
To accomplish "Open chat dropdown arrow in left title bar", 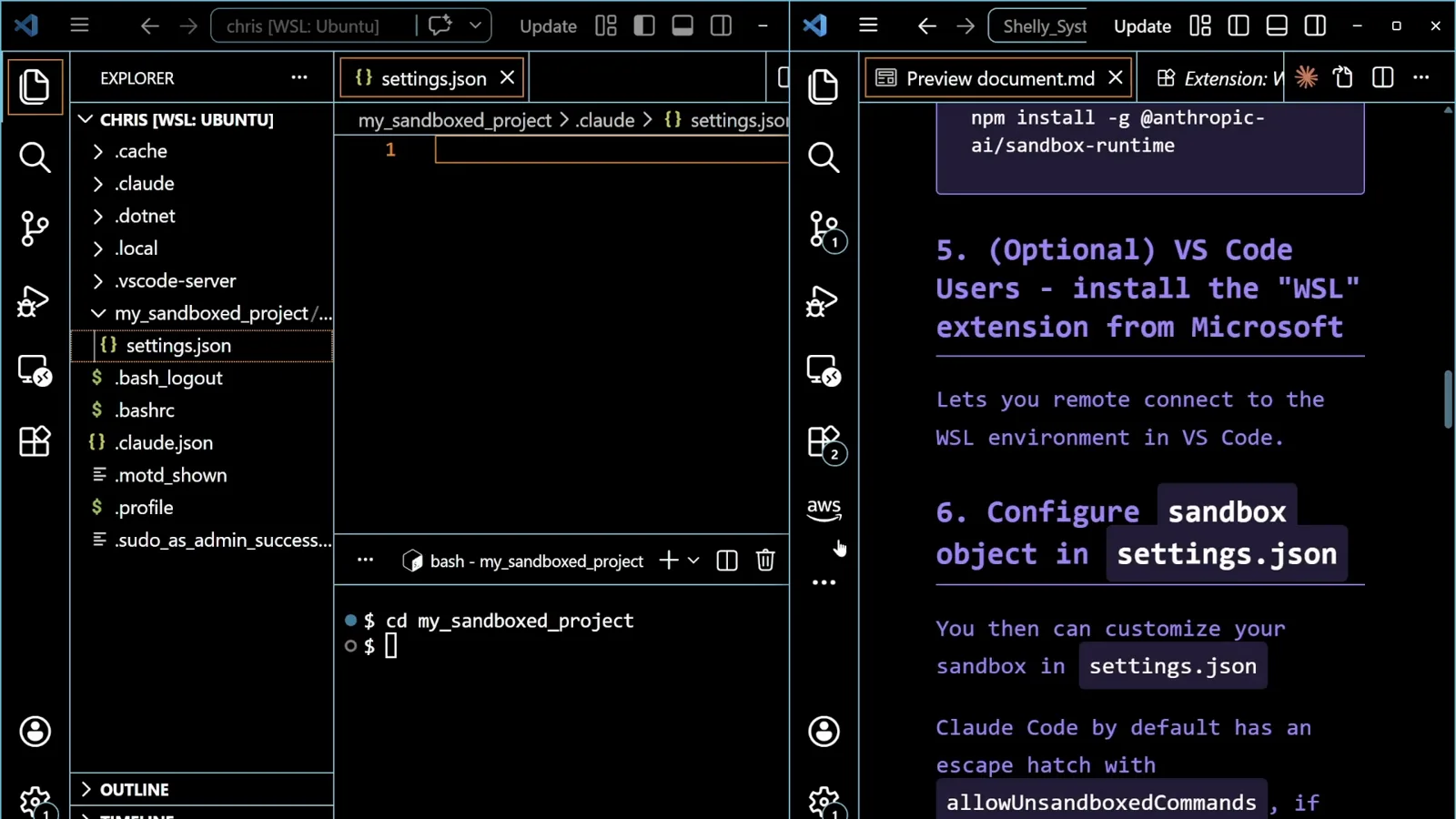I will pos(475,25).
